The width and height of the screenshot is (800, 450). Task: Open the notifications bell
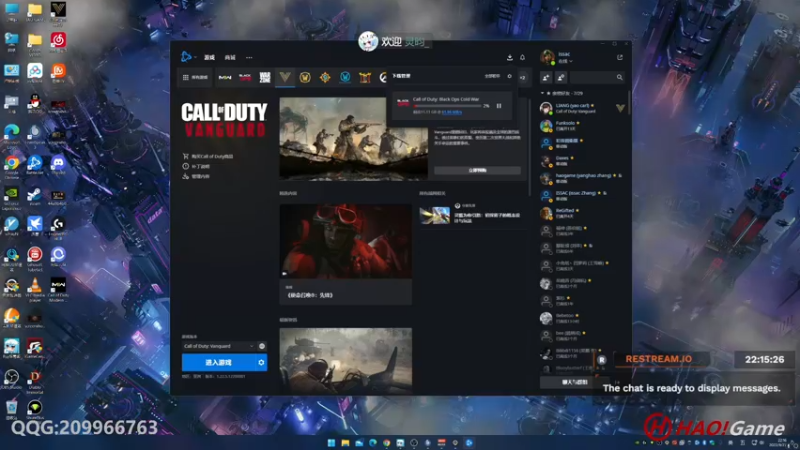[522, 57]
